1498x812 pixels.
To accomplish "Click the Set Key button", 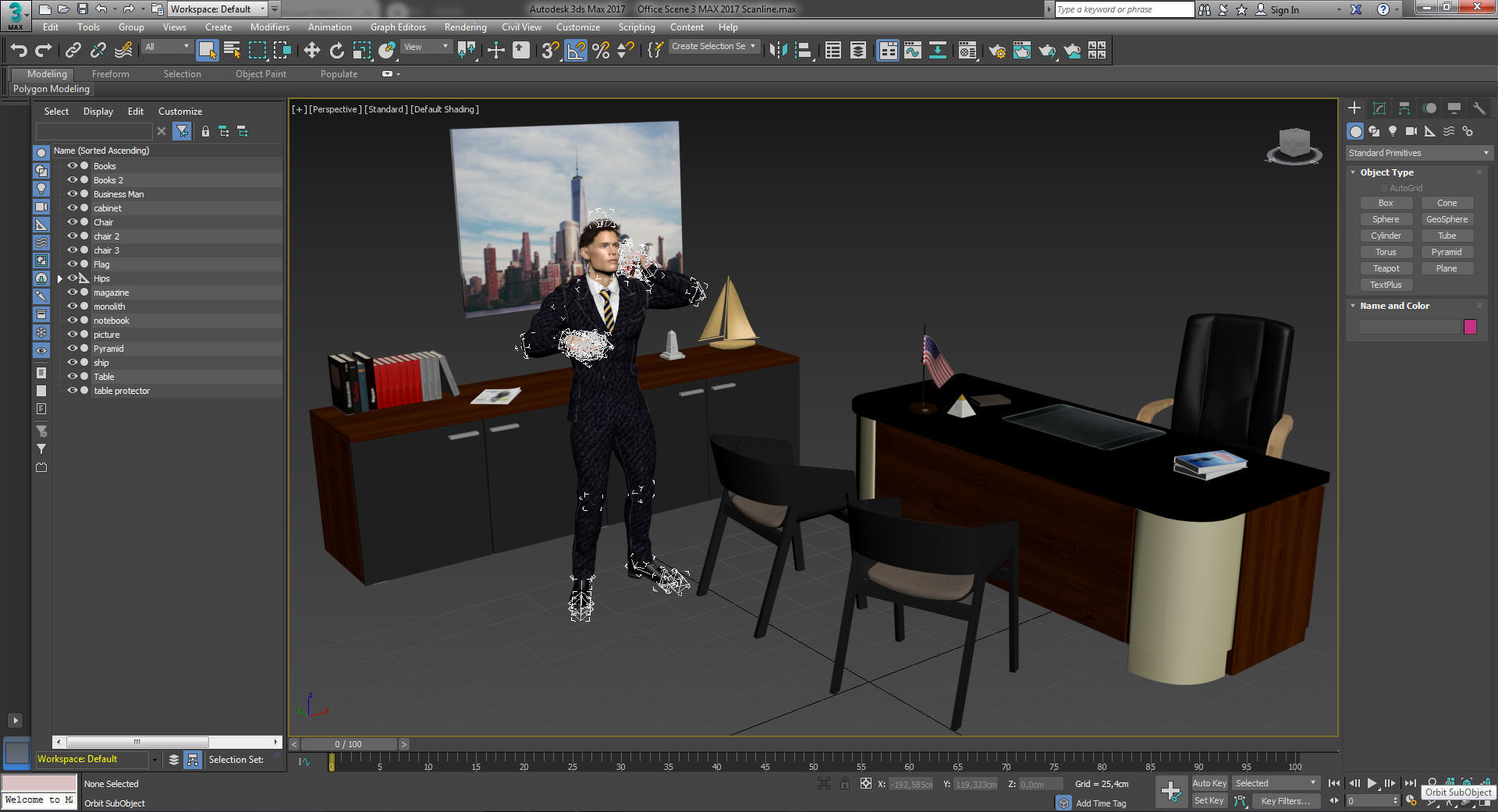I will tap(1209, 800).
